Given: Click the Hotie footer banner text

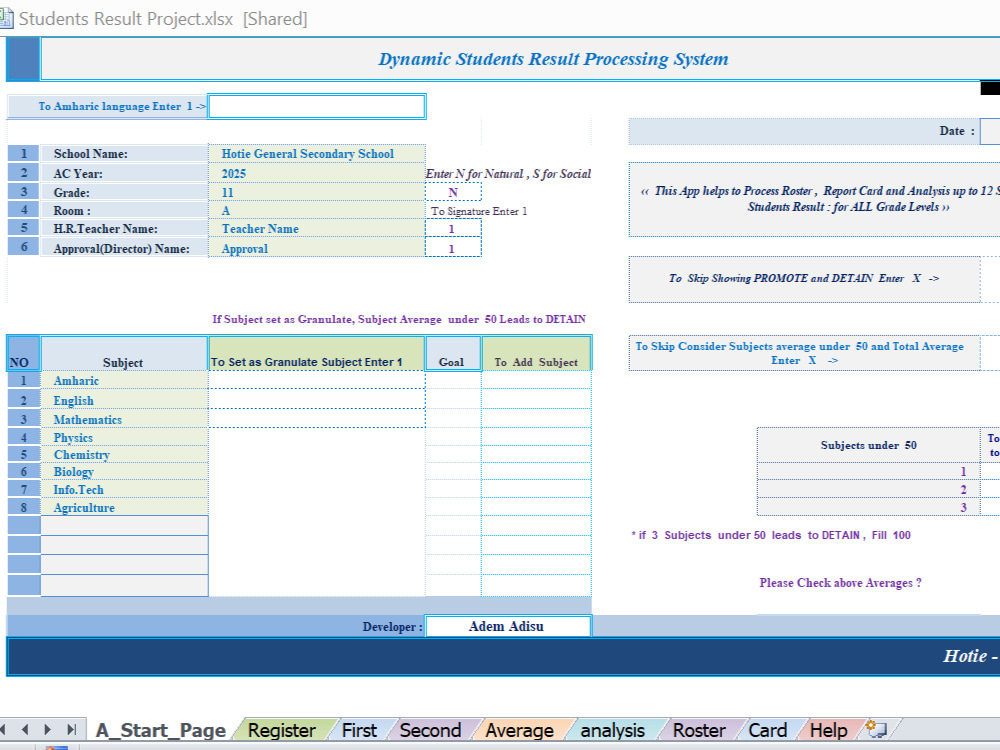Looking at the screenshot, I should (x=971, y=656).
